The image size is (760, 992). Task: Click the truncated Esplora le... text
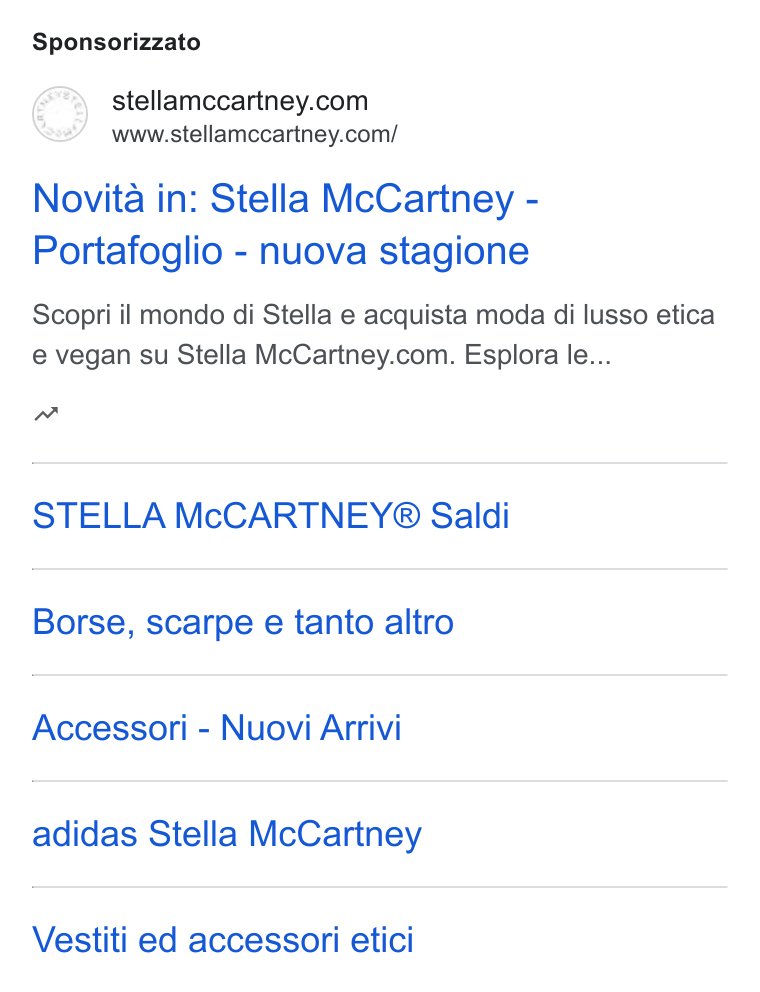[x=538, y=355]
